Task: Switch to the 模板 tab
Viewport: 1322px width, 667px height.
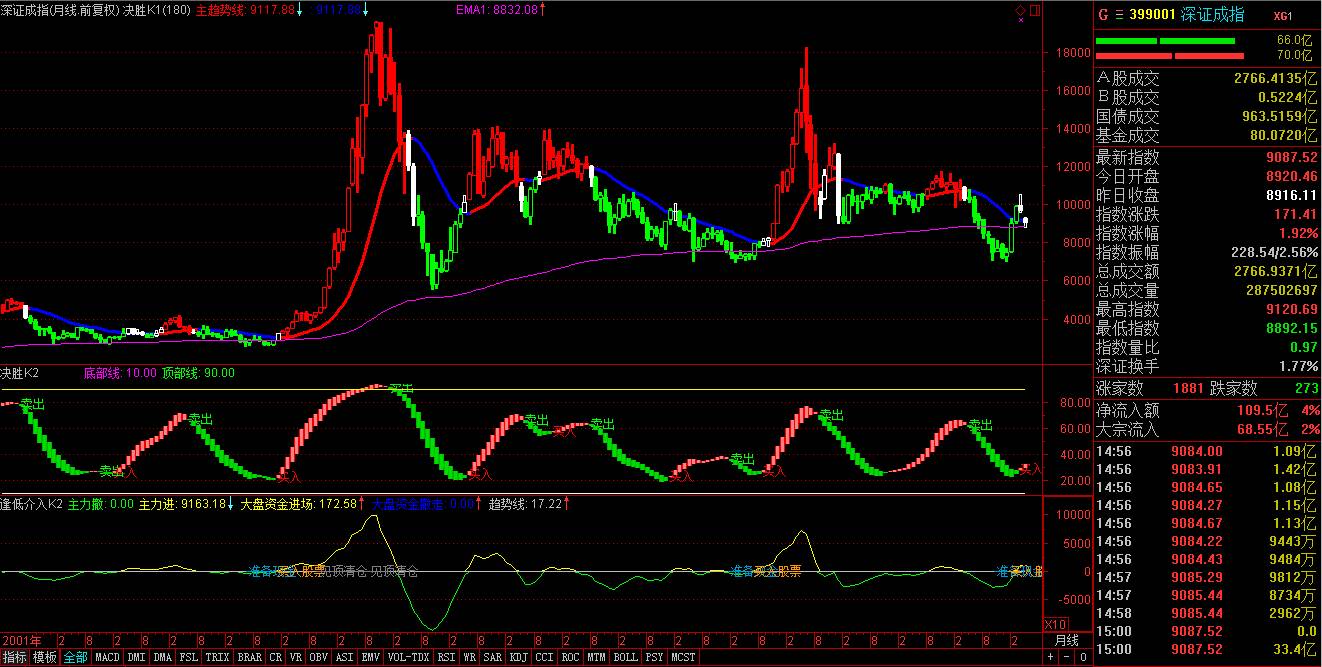Action: 45,658
